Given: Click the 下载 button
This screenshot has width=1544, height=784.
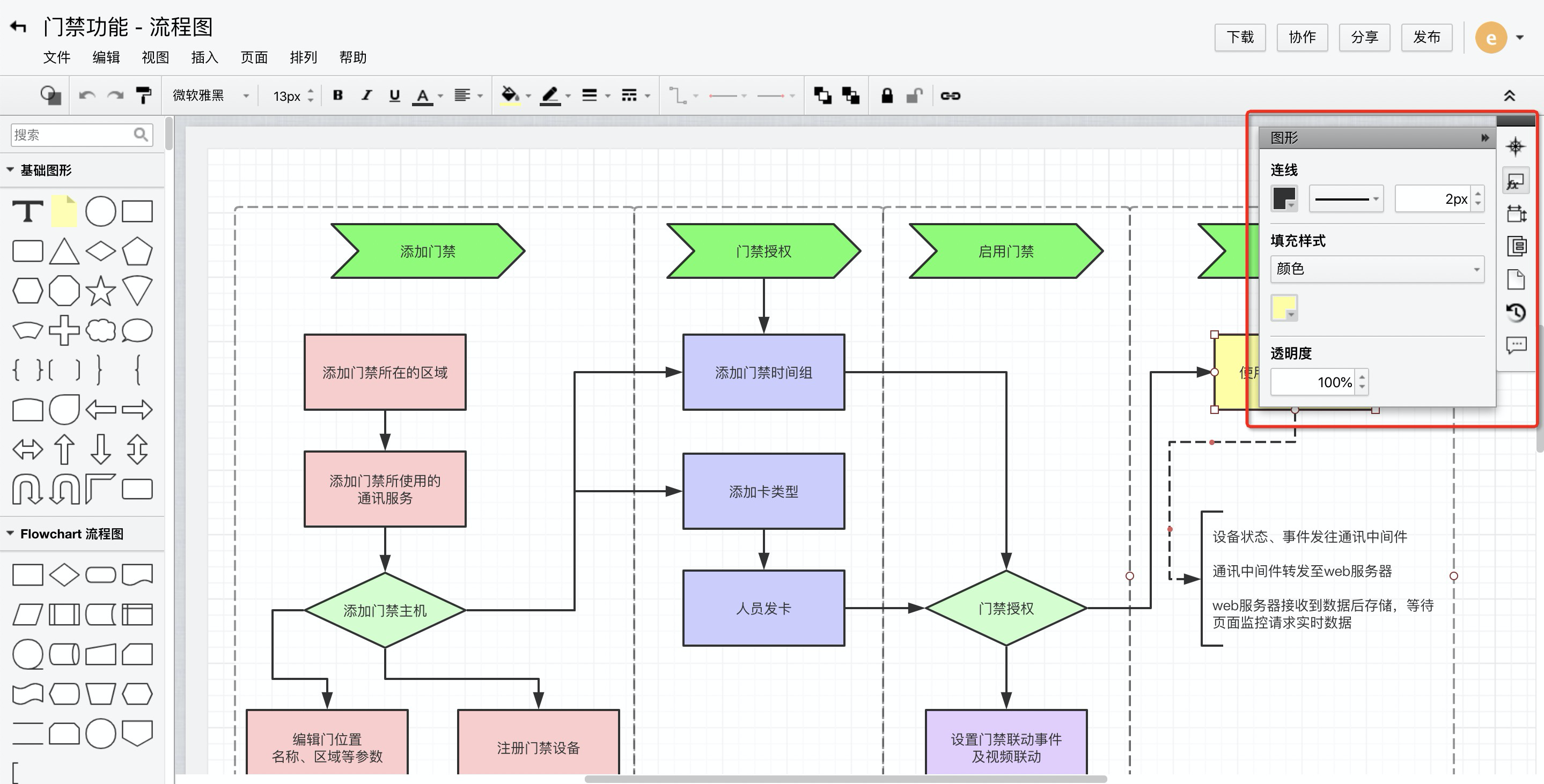Looking at the screenshot, I should [1239, 37].
